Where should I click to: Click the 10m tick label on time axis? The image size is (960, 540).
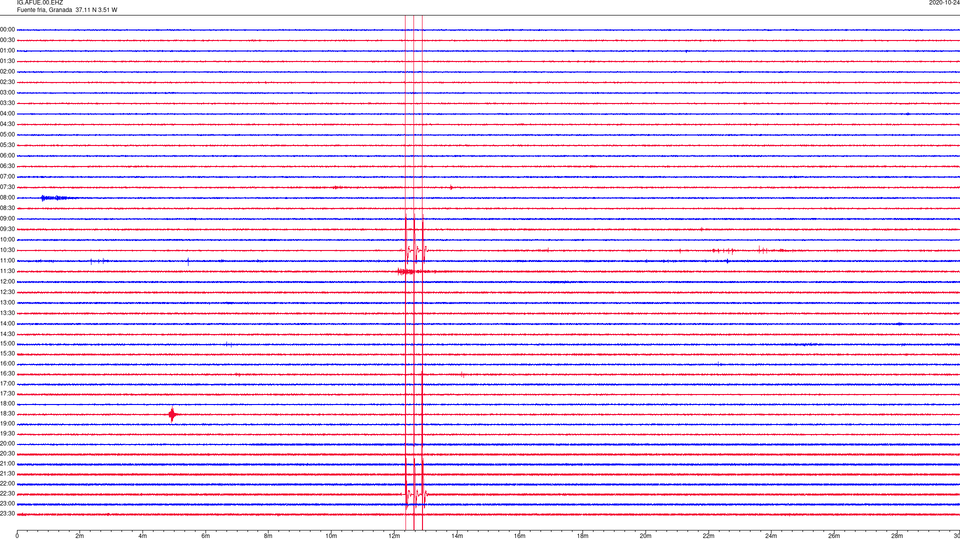(x=331, y=536)
